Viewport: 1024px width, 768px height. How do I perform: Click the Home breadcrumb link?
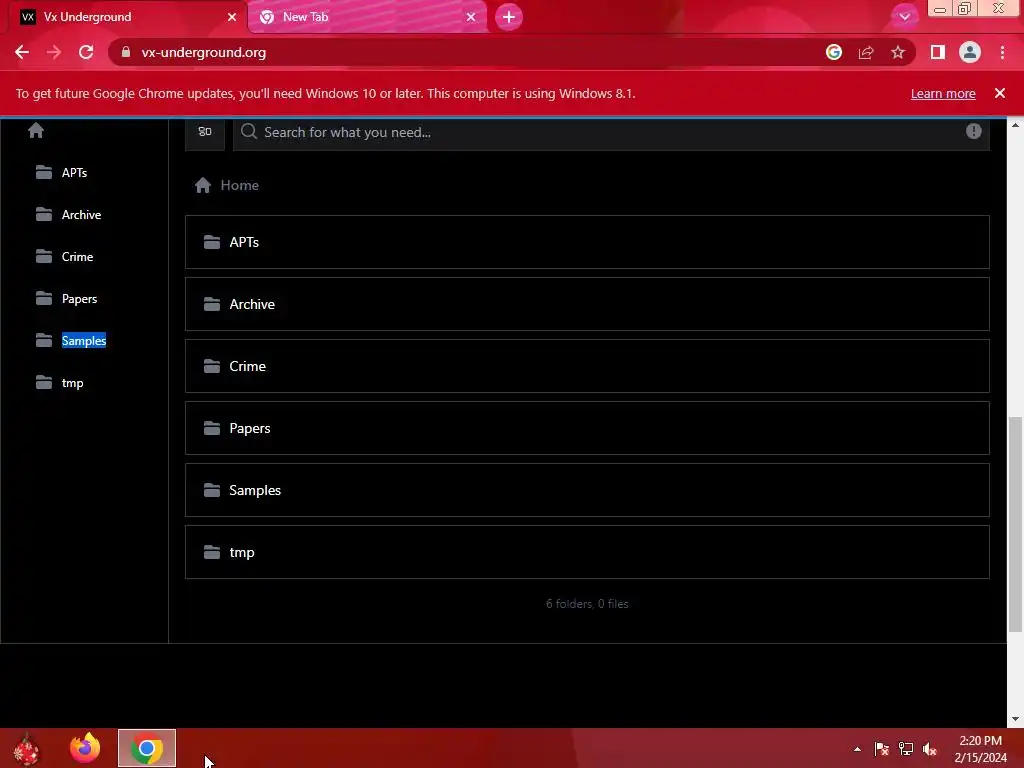[x=240, y=185]
